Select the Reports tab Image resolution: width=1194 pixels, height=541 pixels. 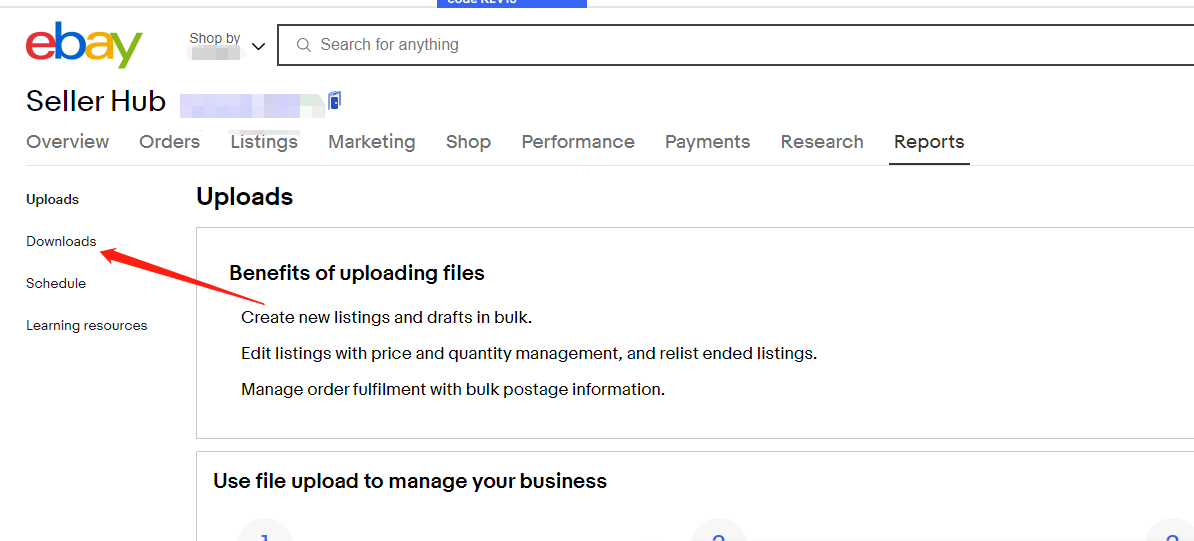click(929, 142)
